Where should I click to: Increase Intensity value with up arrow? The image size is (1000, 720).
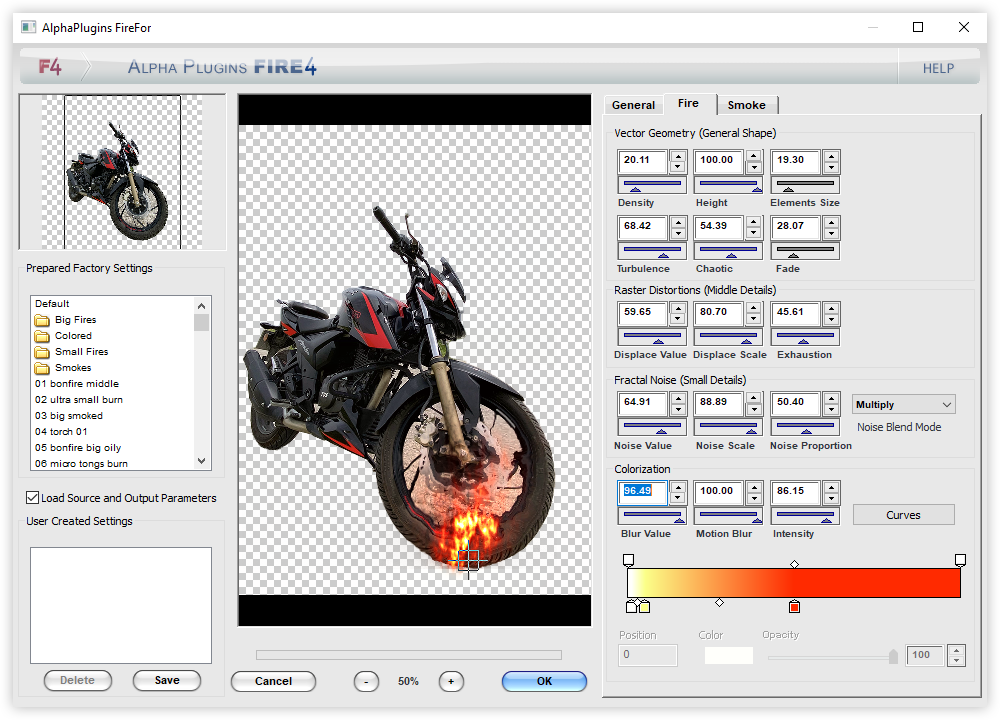pyautogui.click(x=831, y=487)
